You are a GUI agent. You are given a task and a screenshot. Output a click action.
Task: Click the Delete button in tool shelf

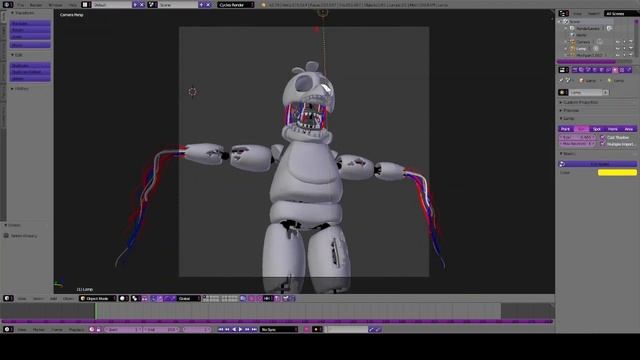click(30, 78)
